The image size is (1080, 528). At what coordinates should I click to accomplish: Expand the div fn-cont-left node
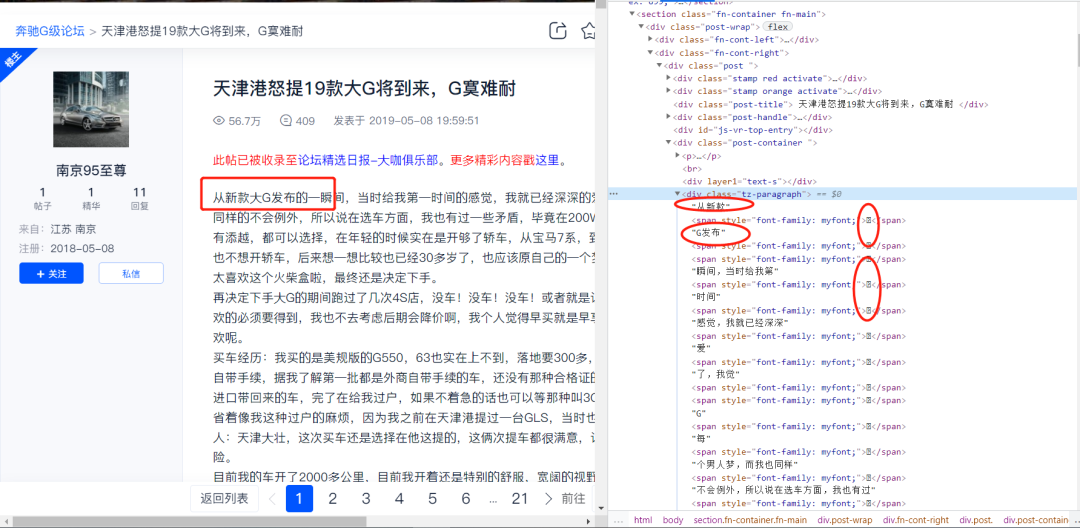pos(650,40)
